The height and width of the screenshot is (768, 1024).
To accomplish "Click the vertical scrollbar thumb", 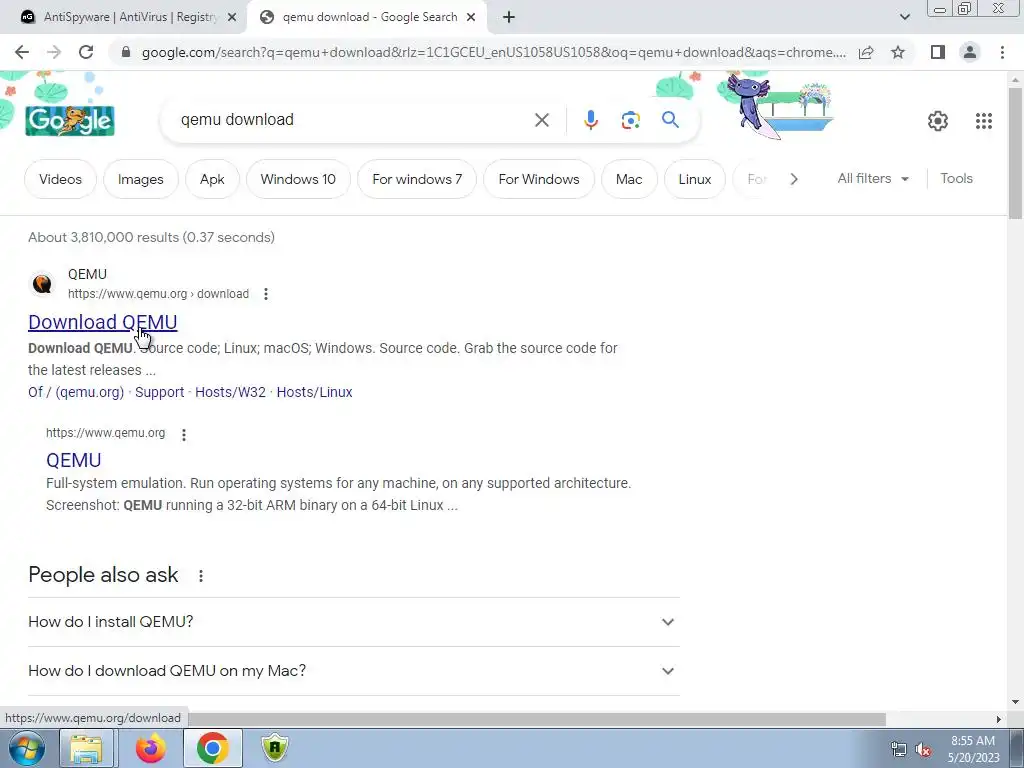I will pos(1015,153).
